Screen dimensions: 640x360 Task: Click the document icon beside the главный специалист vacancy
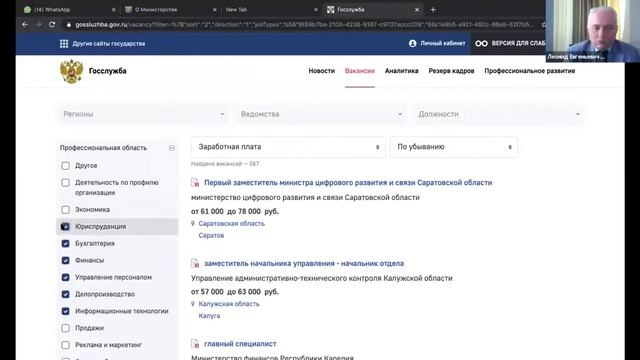pos(195,344)
